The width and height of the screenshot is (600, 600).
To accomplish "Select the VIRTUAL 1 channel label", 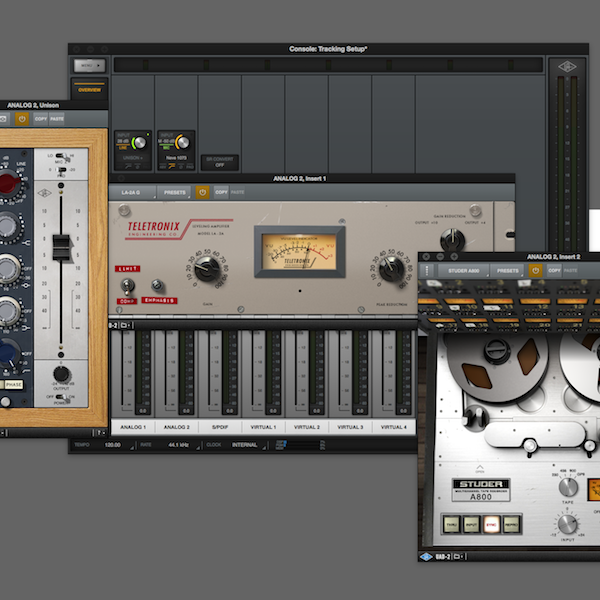I will (263, 427).
